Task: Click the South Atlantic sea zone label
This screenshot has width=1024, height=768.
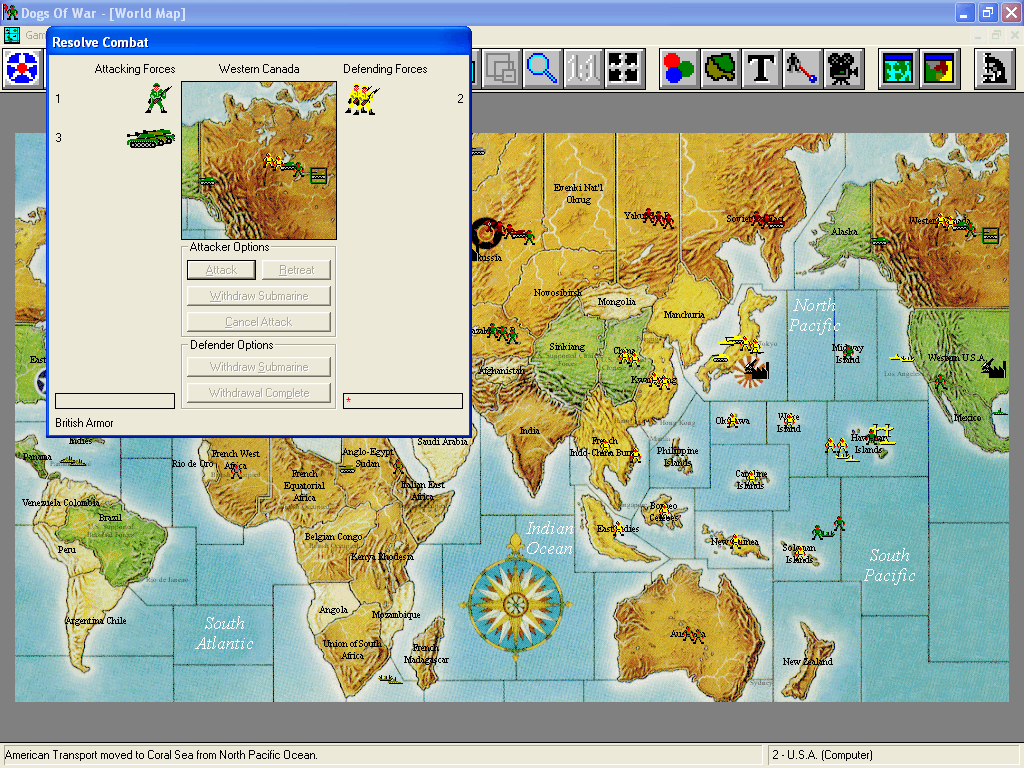Action: point(224,633)
